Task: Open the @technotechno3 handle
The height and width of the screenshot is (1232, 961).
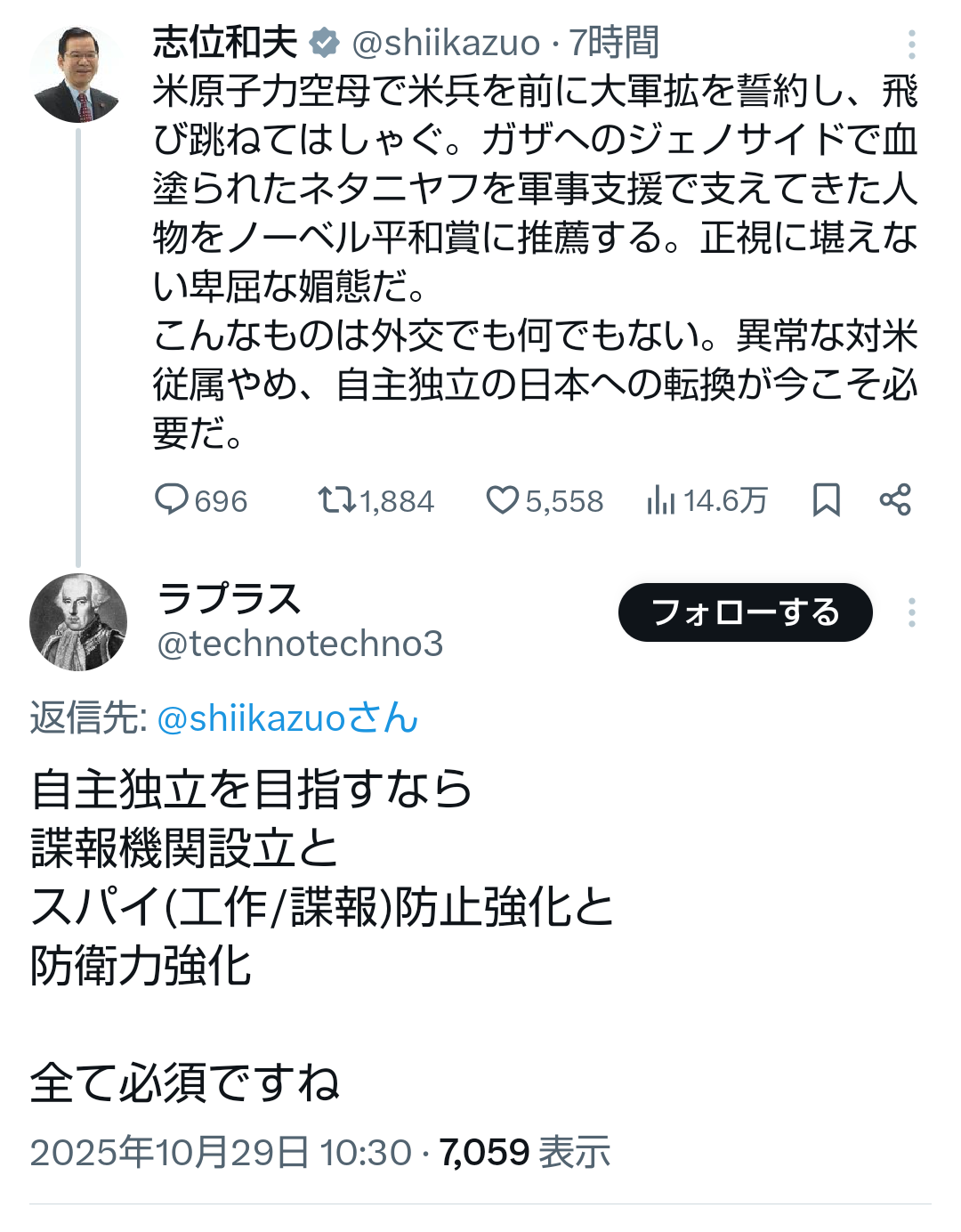Action: pyautogui.click(x=300, y=644)
